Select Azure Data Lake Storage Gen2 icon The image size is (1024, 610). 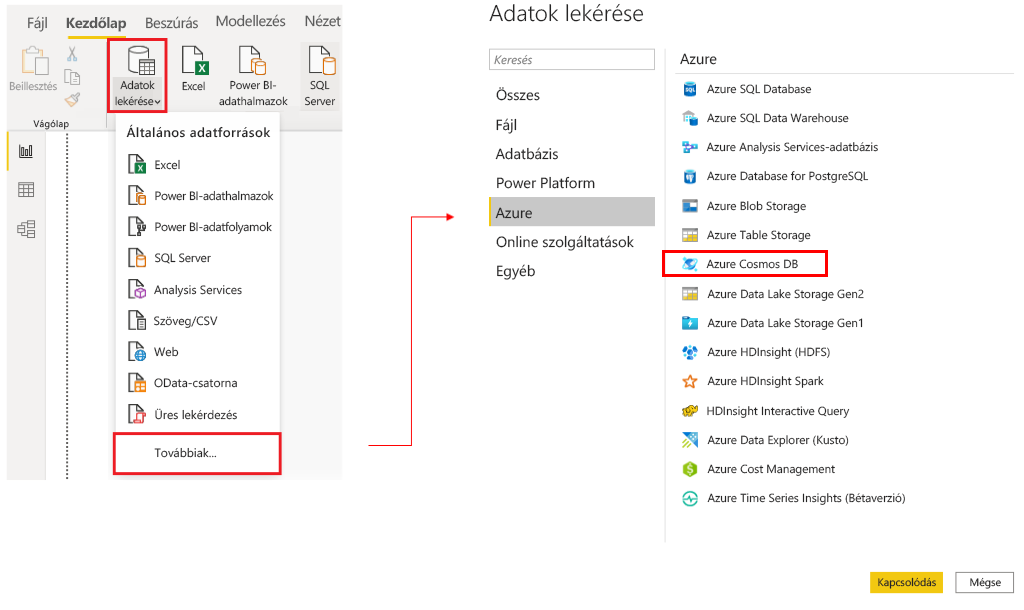point(690,294)
